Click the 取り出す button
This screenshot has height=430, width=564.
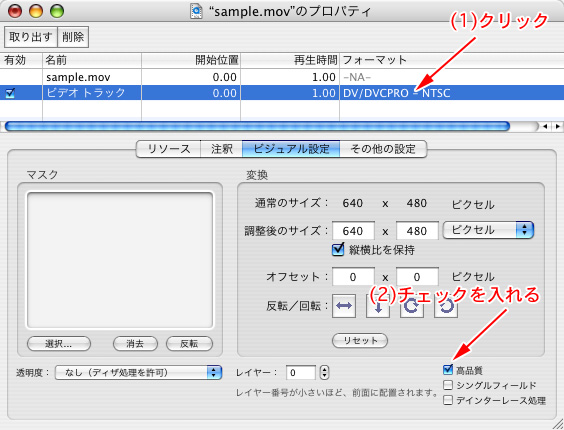(31, 37)
